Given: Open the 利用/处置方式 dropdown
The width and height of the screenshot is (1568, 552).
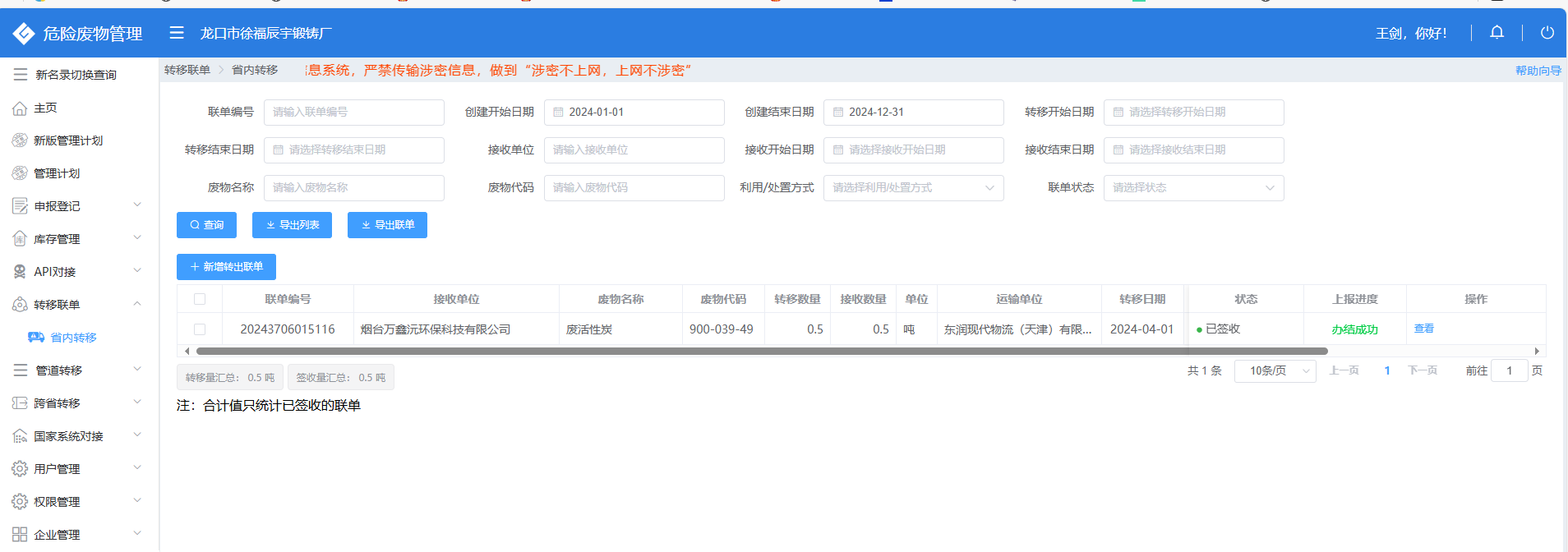Looking at the screenshot, I should pyautogui.click(x=913, y=188).
